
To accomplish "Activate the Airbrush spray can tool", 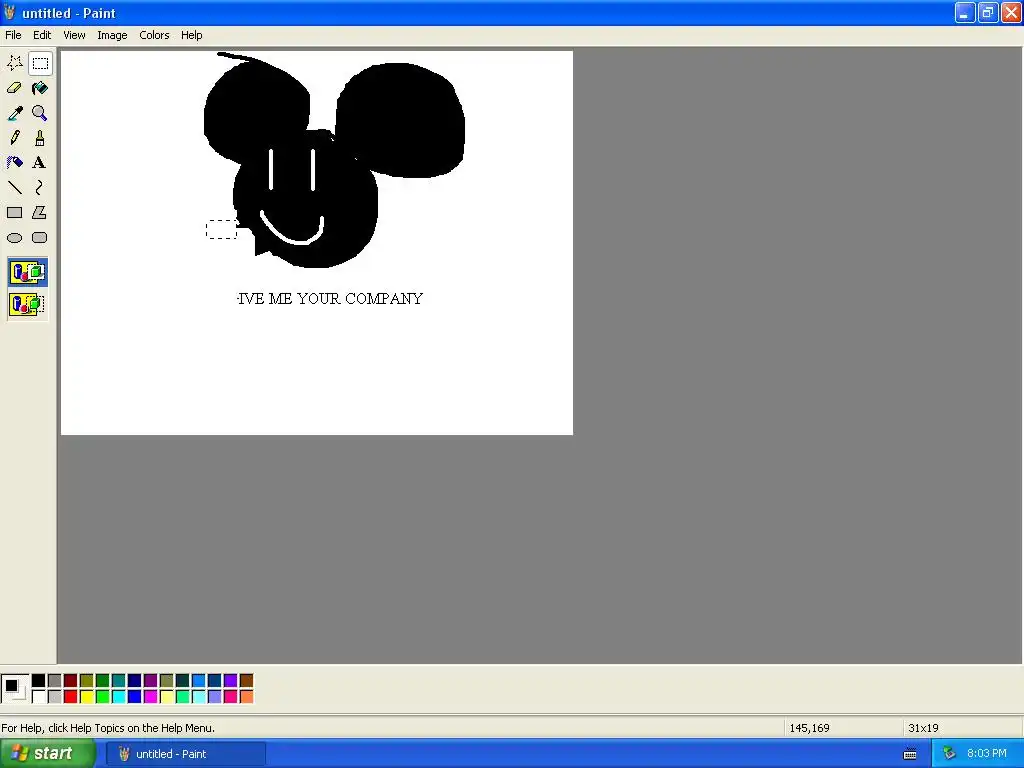I will (x=14, y=163).
